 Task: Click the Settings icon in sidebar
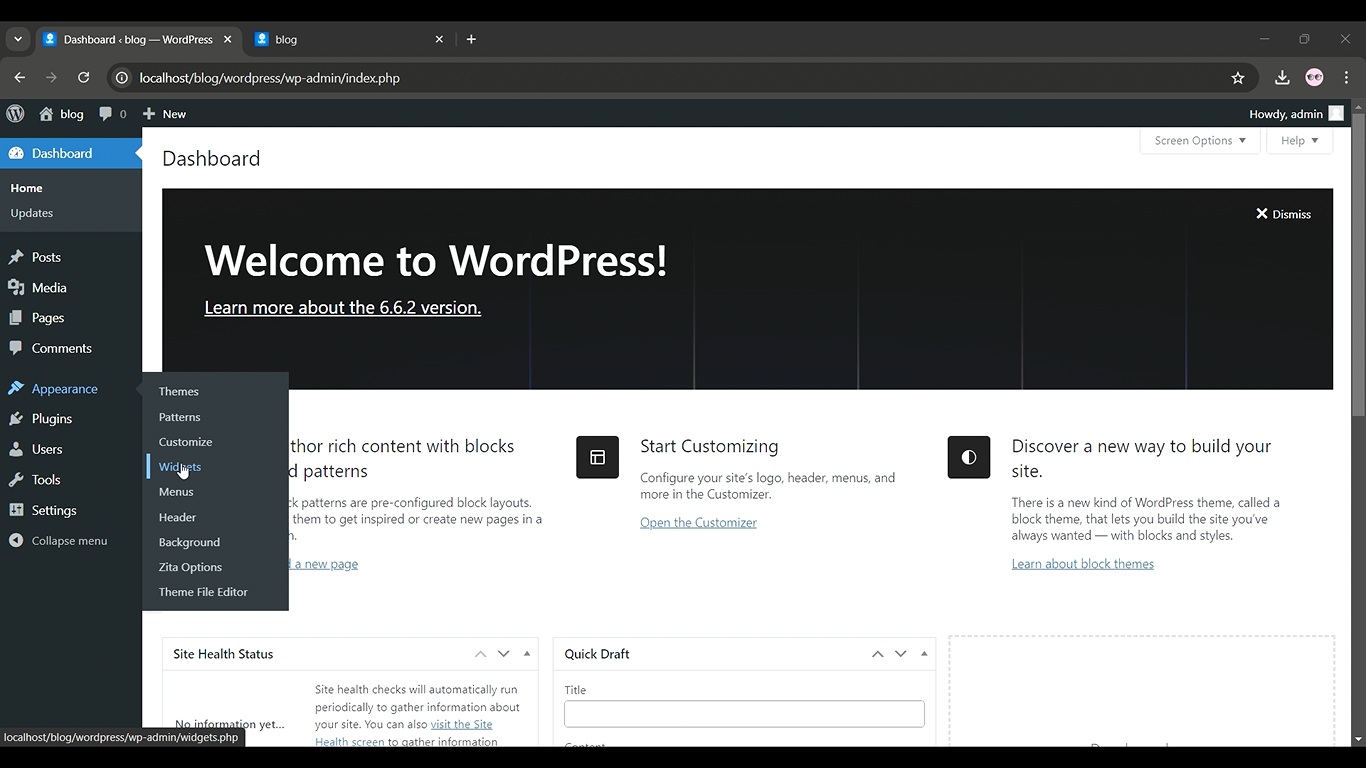pyautogui.click(x=16, y=510)
